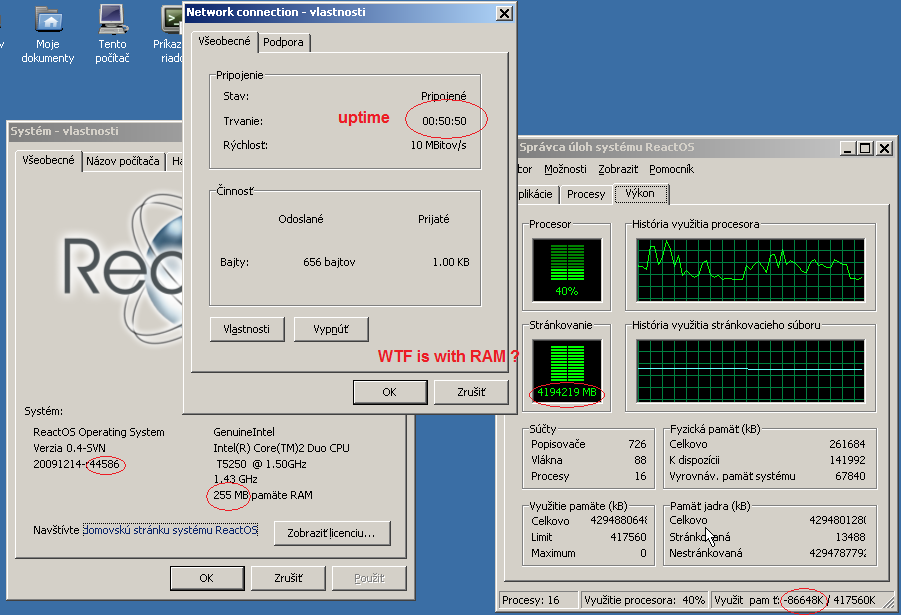This screenshot has width=901, height=615.
Task: Click the Vyrovnáv. pamäť systému value 67840
Action: coord(850,476)
